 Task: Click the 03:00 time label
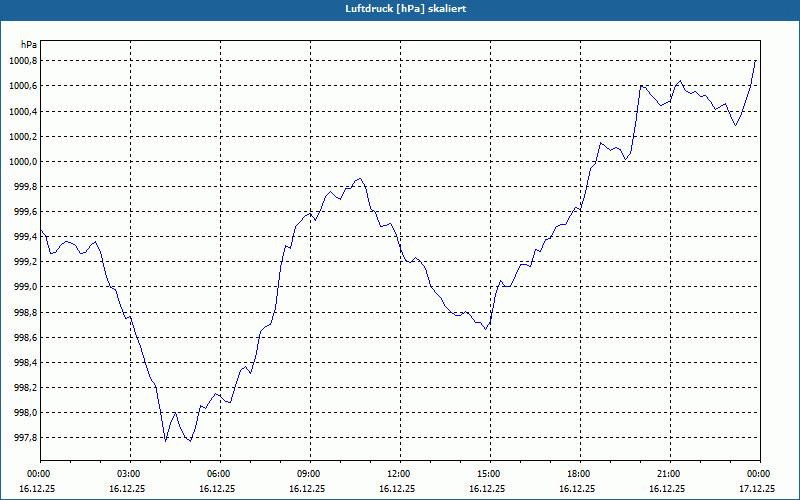130,474
